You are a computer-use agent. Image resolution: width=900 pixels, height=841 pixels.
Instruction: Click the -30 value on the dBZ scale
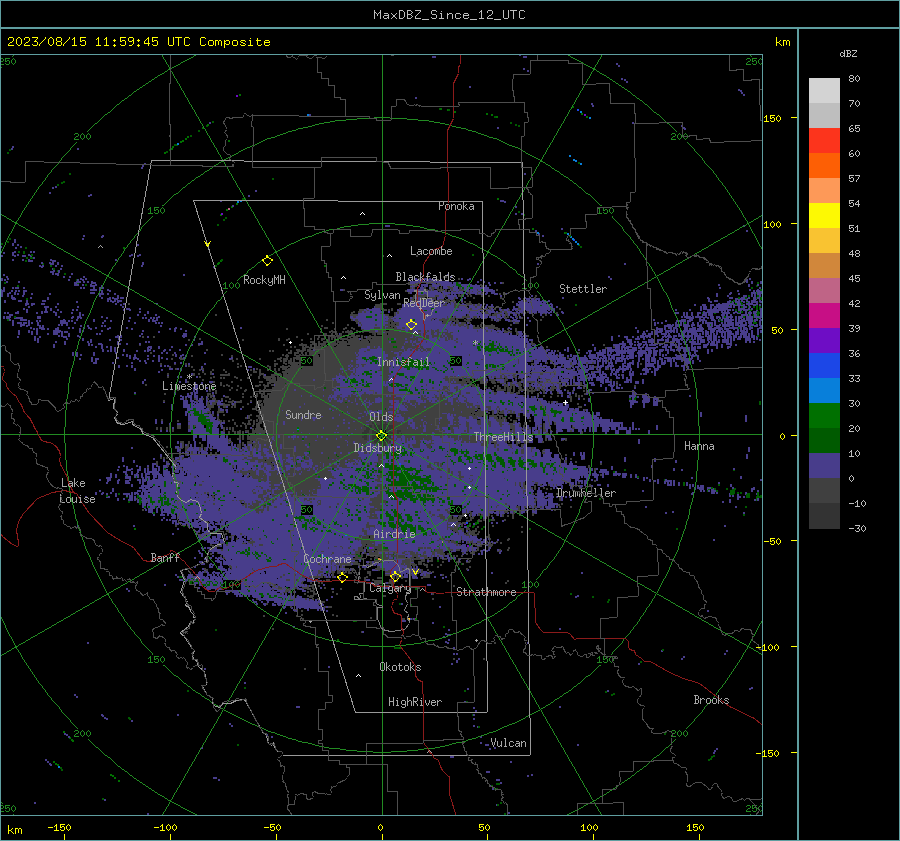(x=857, y=528)
